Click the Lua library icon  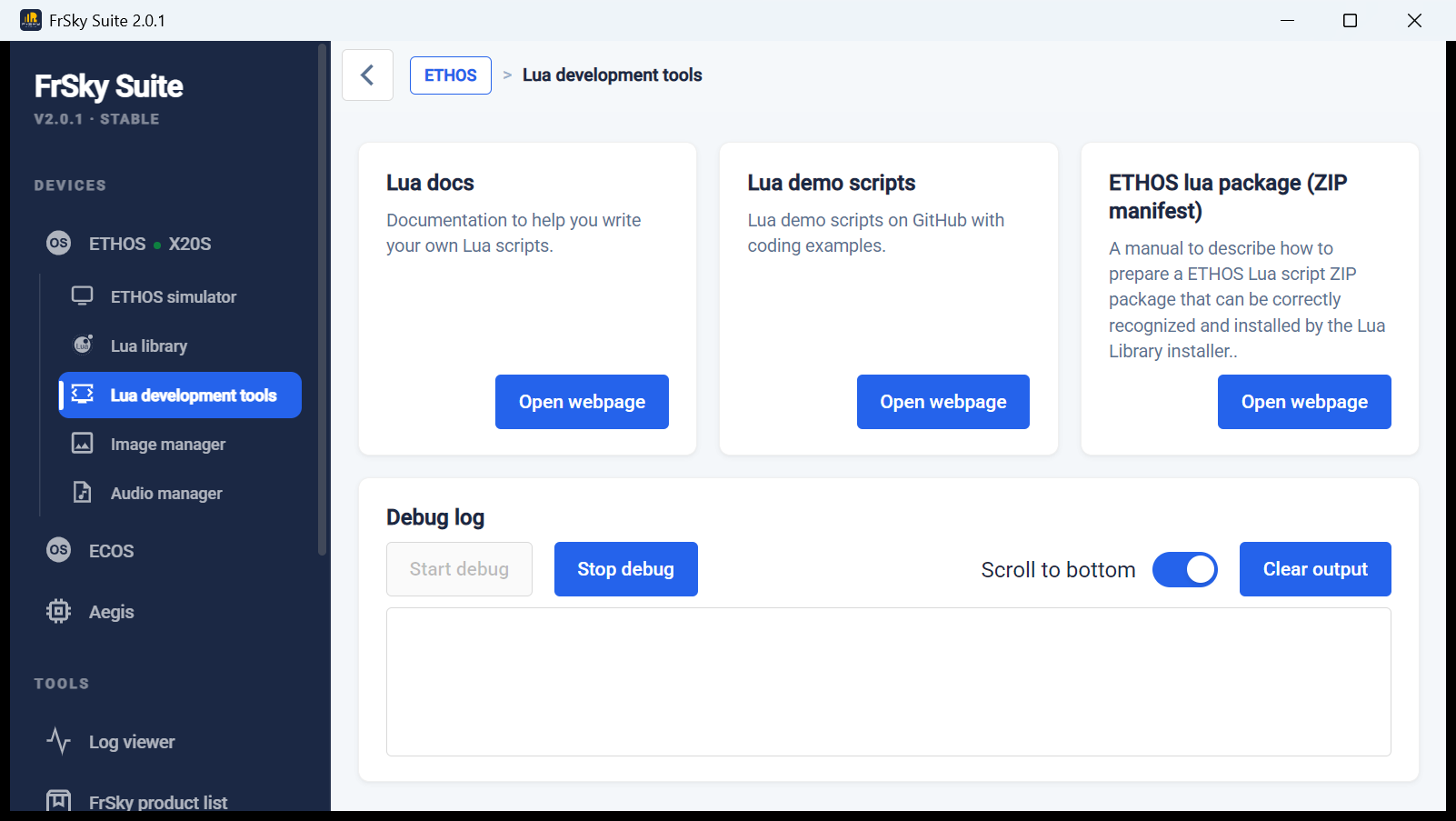pyautogui.click(x=83, y=345)
